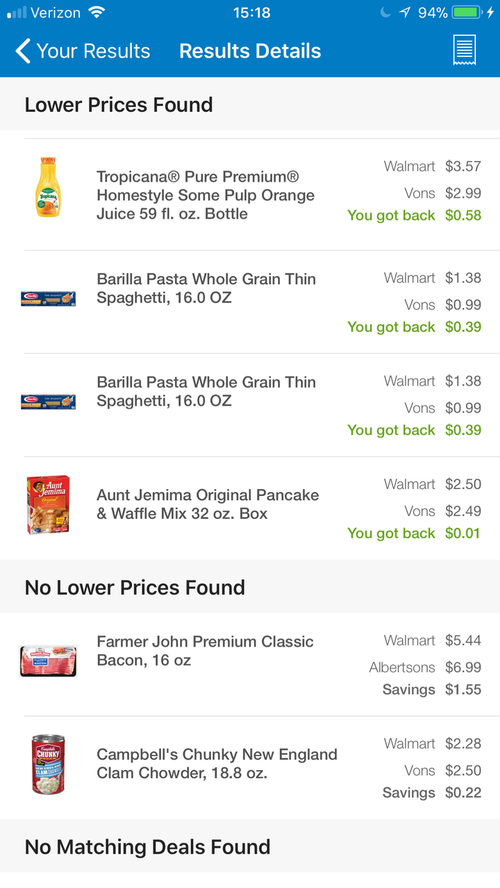Viewport: 500px width, 888px height.
Task: Tap the Farmer John bacon package image
Action: pyautogui.click(x=48, y=660)
